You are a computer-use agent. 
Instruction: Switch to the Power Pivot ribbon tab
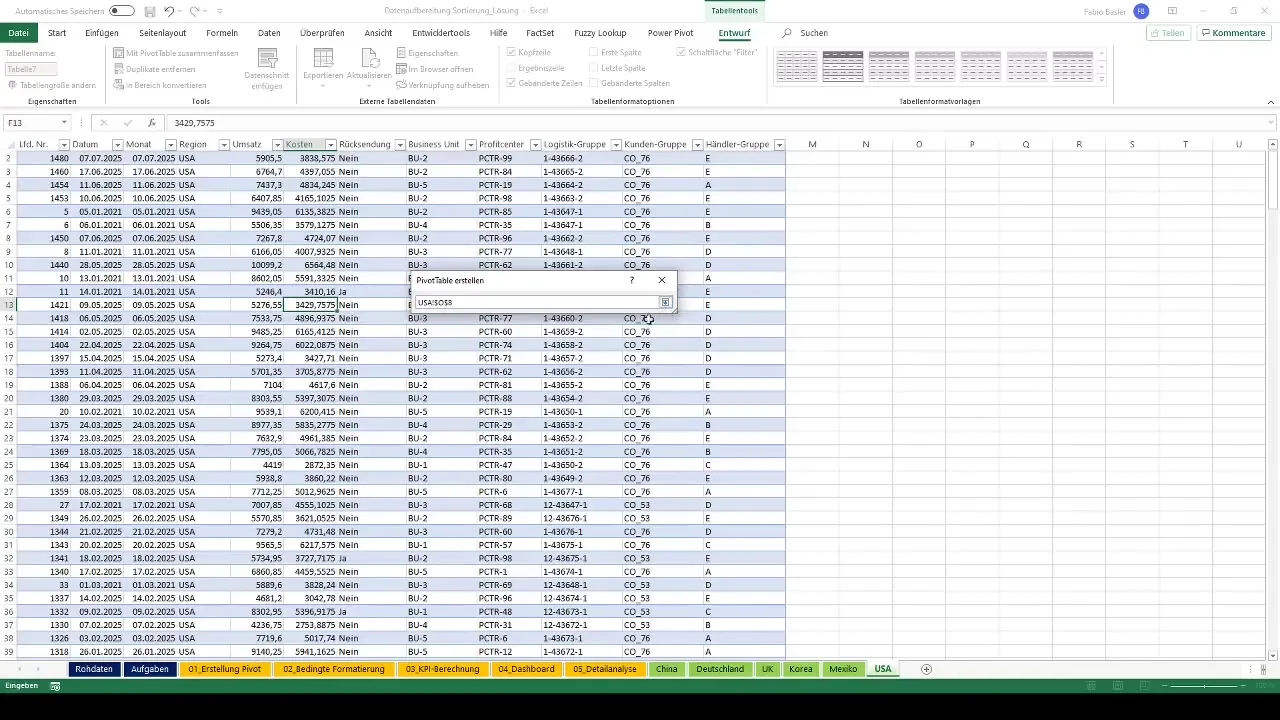[x=670, y=33]
